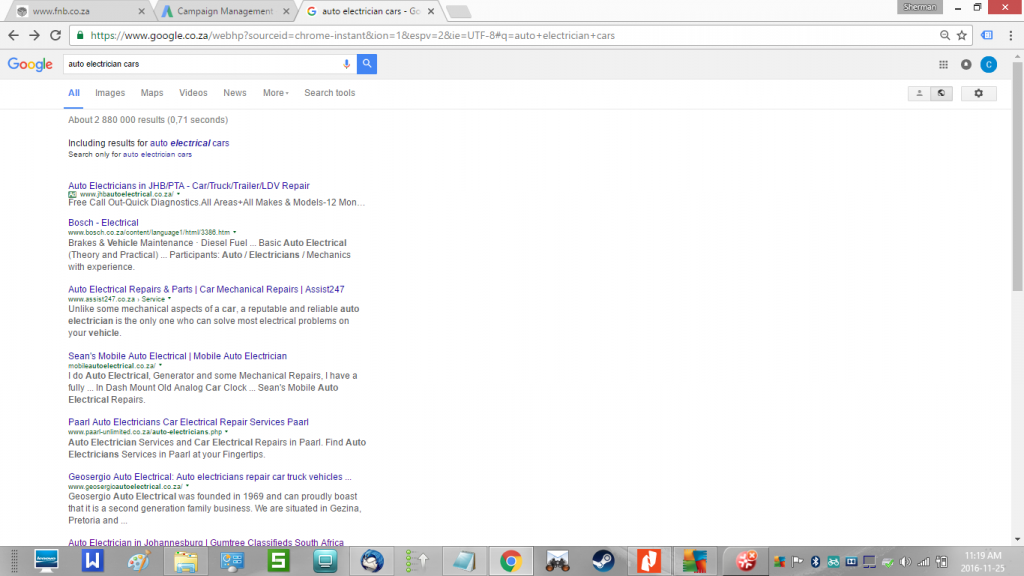The height and width of the screenshot is (576, 1024).
Task: Open the Bosch - Electrical result
Action: pos(103,223)
